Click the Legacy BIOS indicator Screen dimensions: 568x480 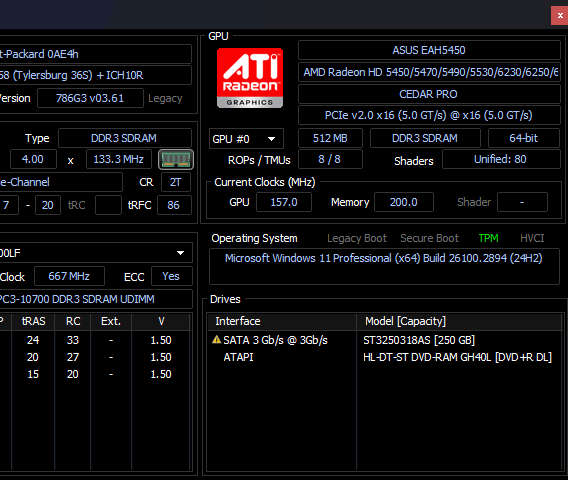165,98
